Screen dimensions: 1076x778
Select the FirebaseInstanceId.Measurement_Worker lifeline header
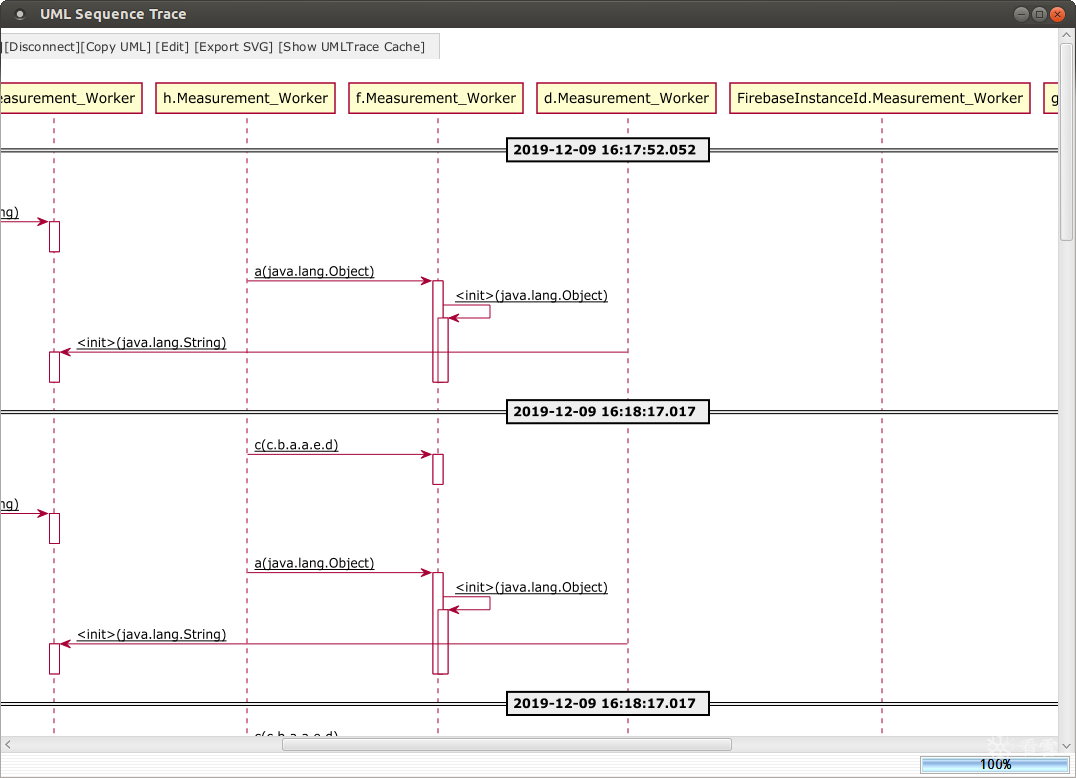(x=880, y=98)
